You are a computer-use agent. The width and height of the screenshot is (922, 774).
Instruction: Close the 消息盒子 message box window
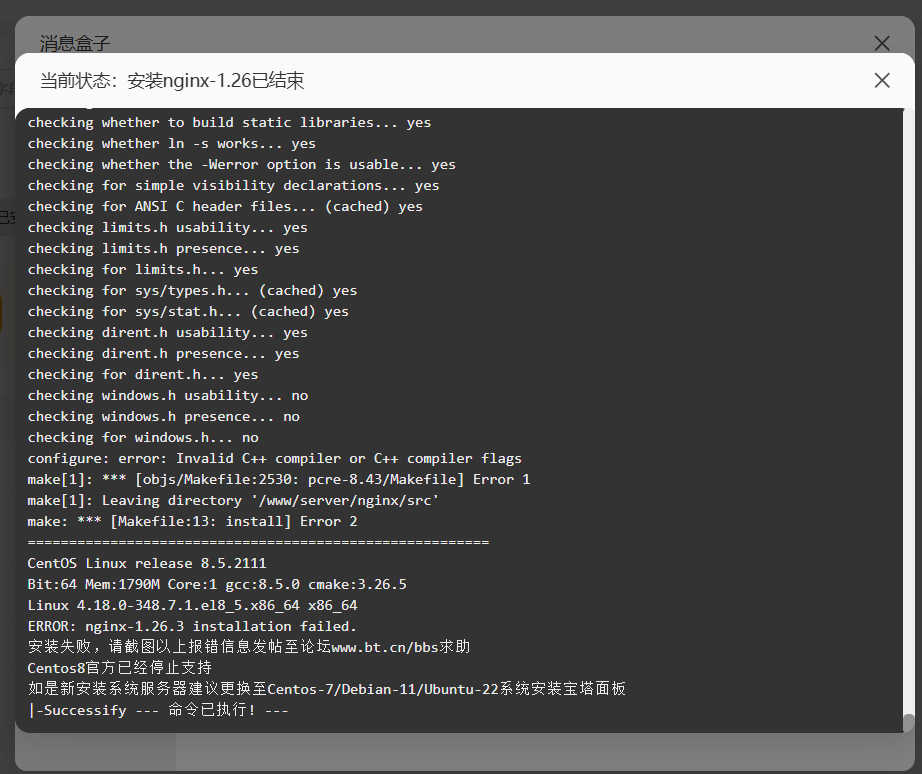[881, 43]
